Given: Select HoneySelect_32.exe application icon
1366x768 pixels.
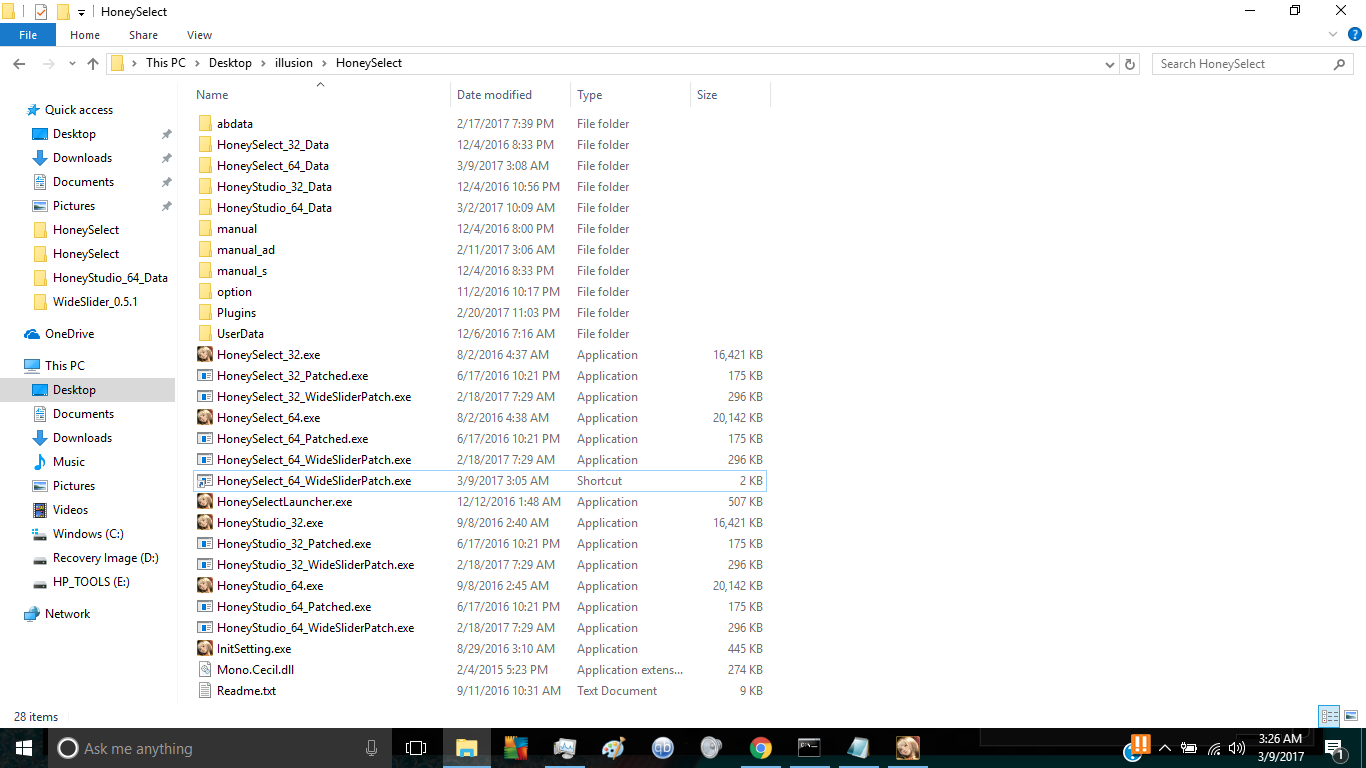Looking at the screenshot, I should (205, 355).
